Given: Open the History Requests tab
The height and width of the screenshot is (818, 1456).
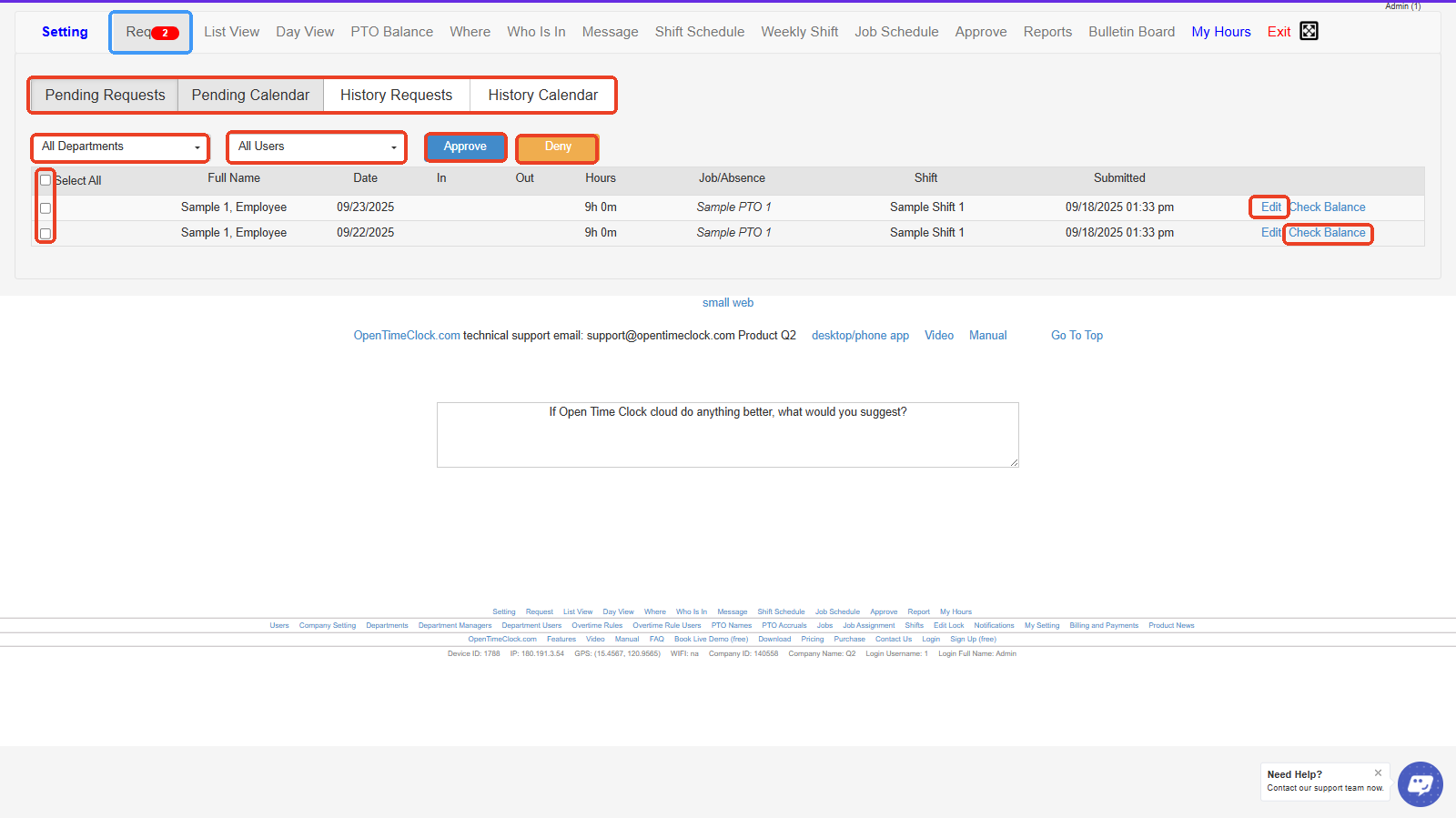Looking at the screenshot, I should (x=396, y=96).
